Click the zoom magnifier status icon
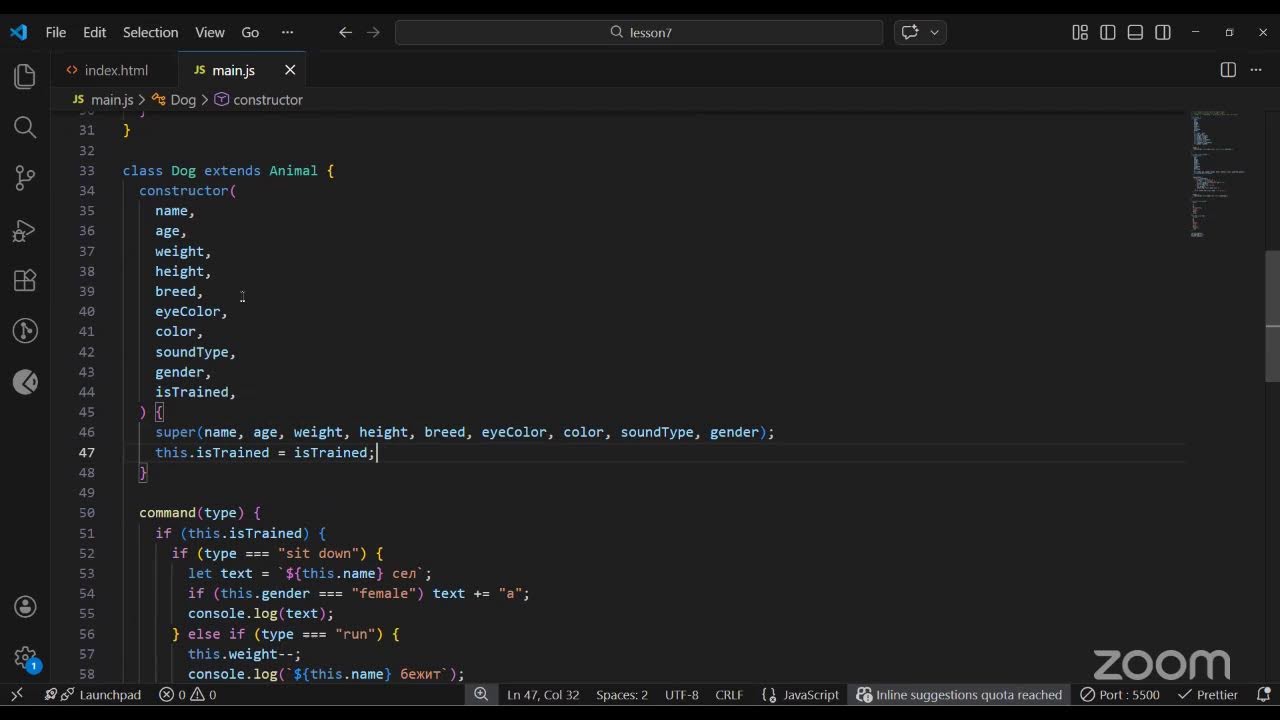This screenshot has height=720, width=1280. pyautogui.click(x=481, y=694)
